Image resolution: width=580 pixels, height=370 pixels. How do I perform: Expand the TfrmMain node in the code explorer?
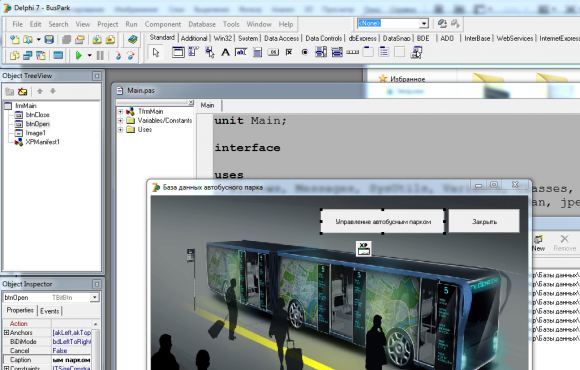click(120, 111)
